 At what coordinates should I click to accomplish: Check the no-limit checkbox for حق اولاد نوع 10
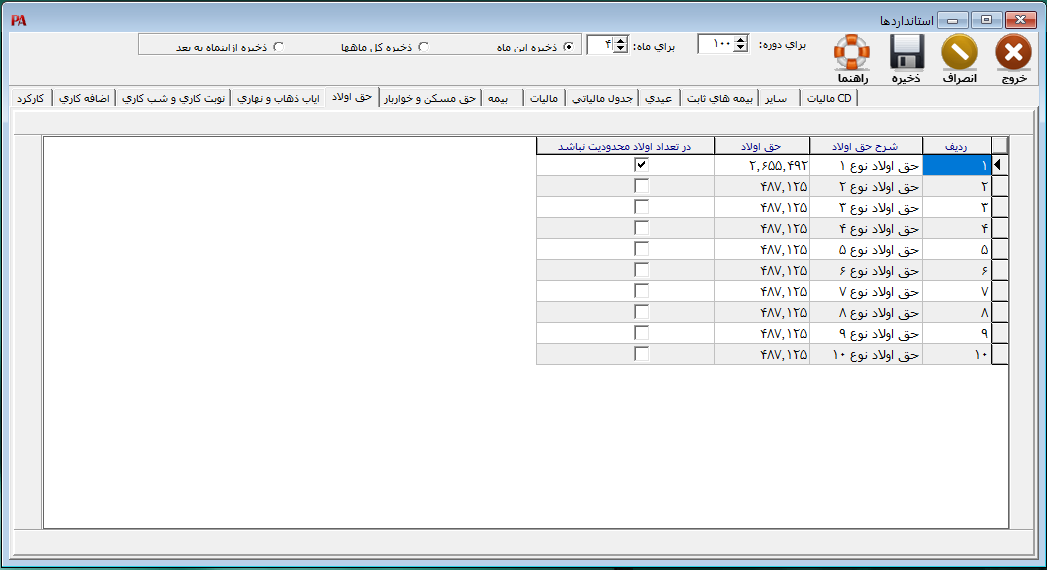[641, 354]
